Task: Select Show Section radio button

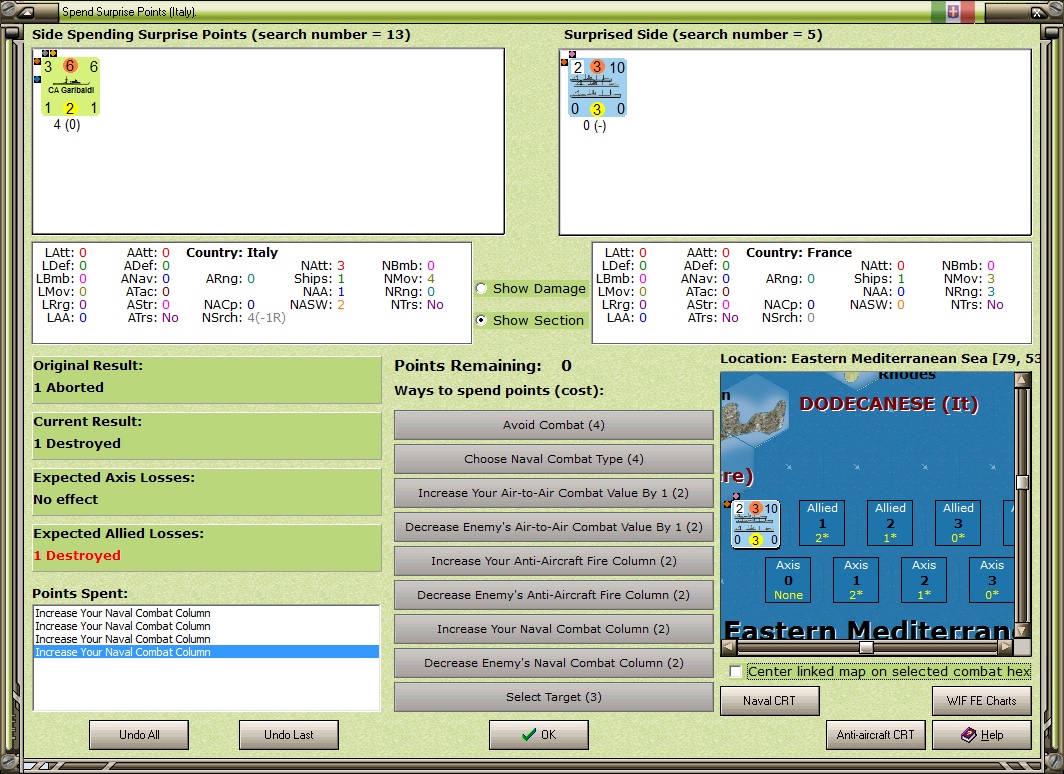Action: [x=481, y=320]
